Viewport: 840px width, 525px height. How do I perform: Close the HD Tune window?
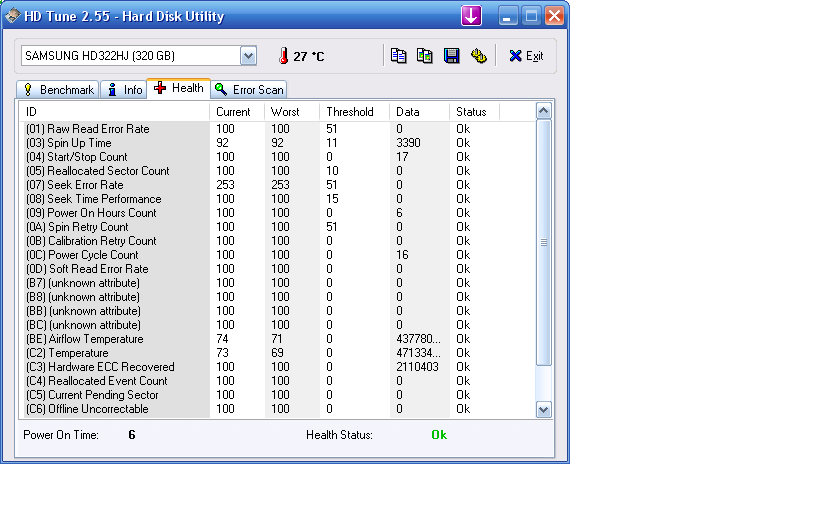pyautogui.click(x=554, y=16)
